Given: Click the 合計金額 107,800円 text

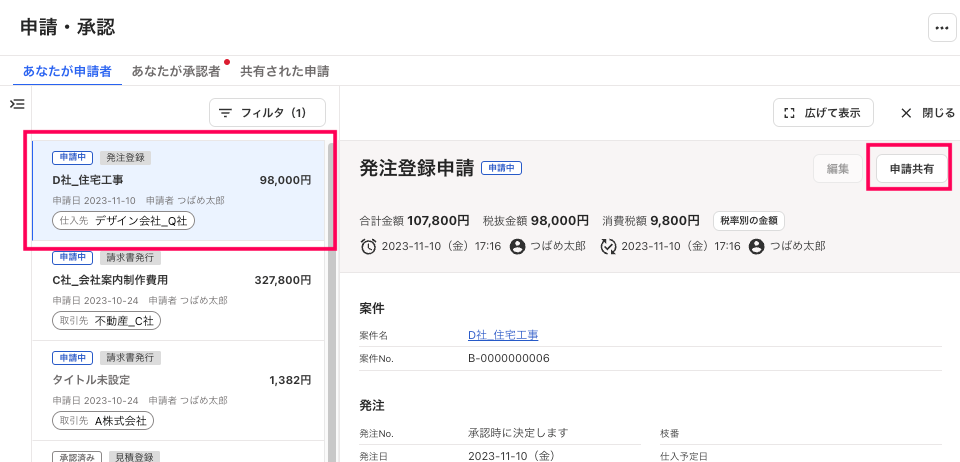Looking at the screenshot, I should 414,220.
